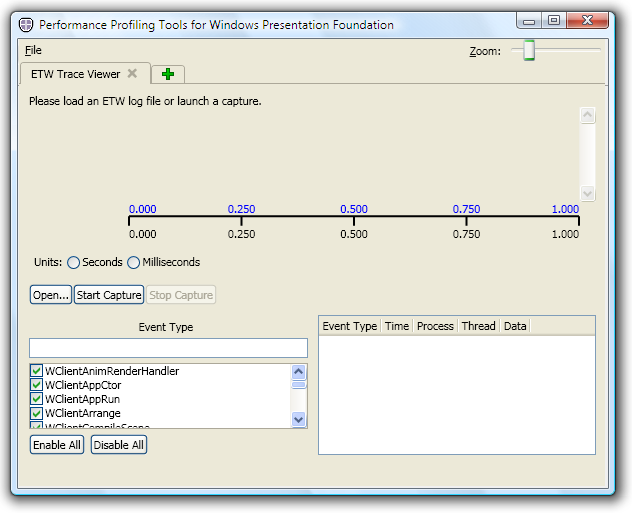Click the application shield icon in title bar

26,25
